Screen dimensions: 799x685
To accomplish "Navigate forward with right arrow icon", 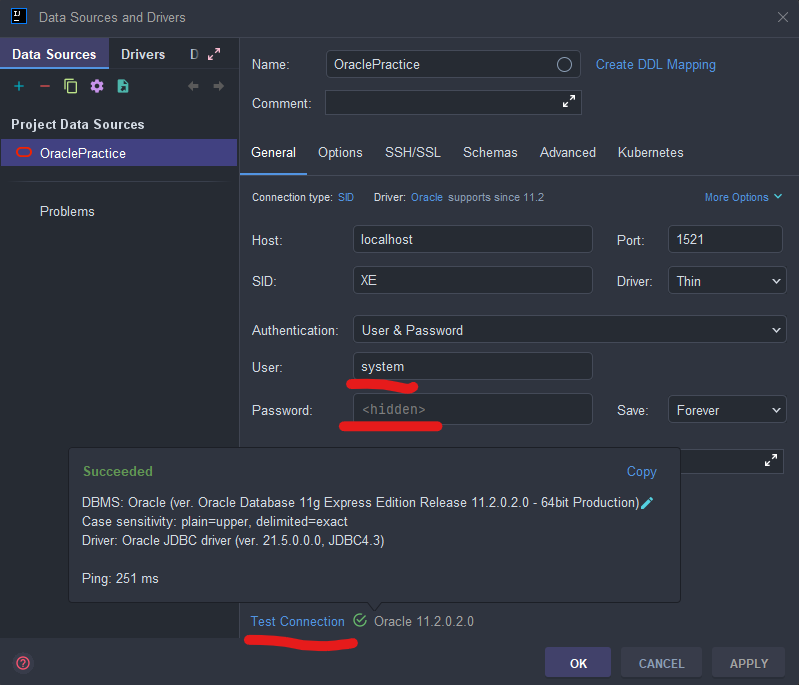I will 219,86.
